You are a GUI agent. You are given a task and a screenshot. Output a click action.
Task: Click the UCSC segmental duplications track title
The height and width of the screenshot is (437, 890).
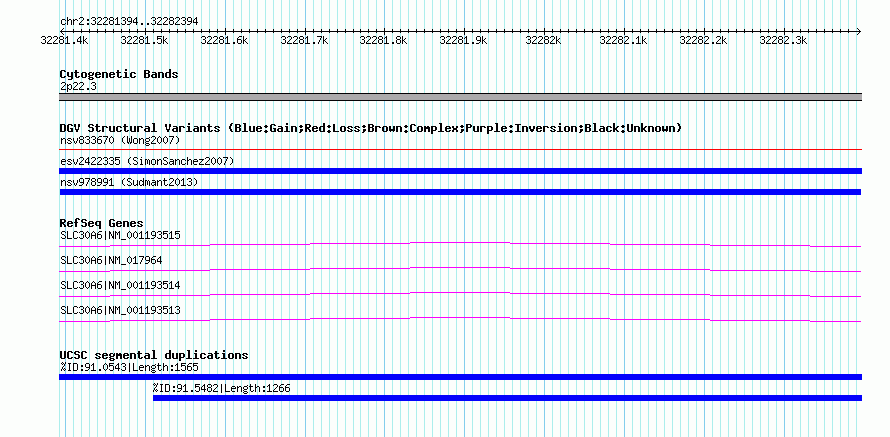click(x=154, y=355)
